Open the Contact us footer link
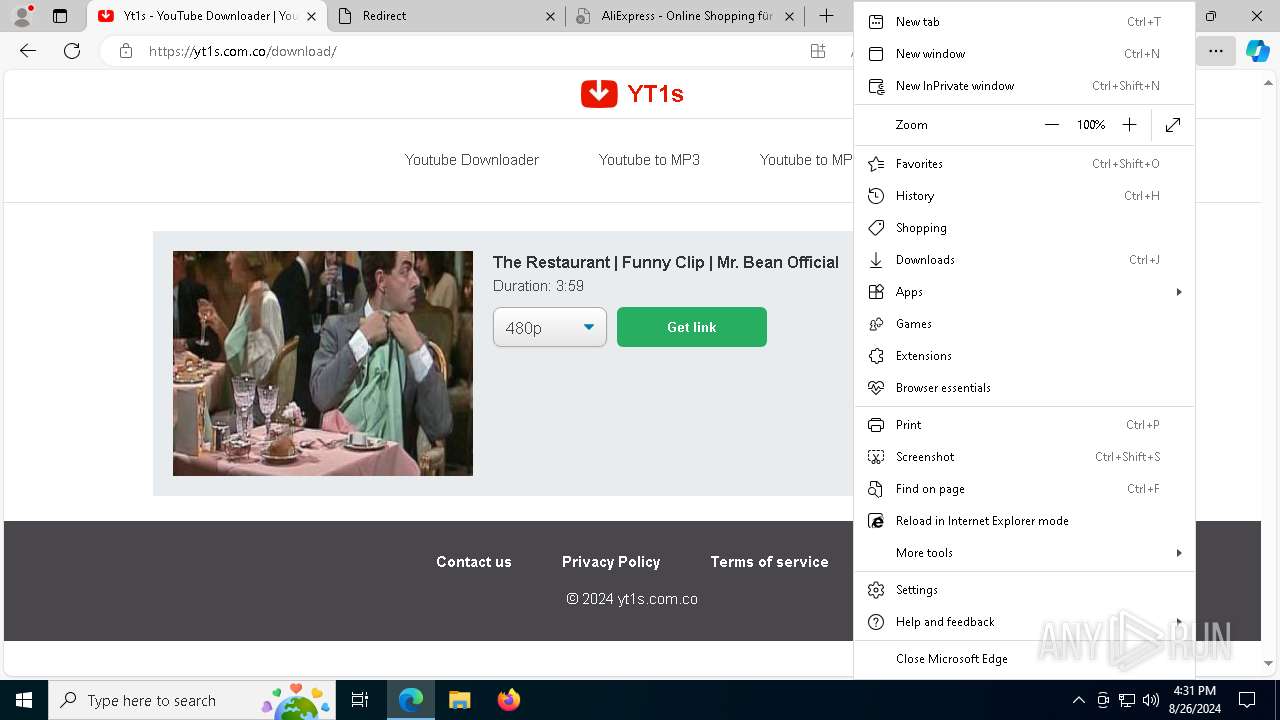The width and height of the screenshot is (1280, 720). pos(474,562)
